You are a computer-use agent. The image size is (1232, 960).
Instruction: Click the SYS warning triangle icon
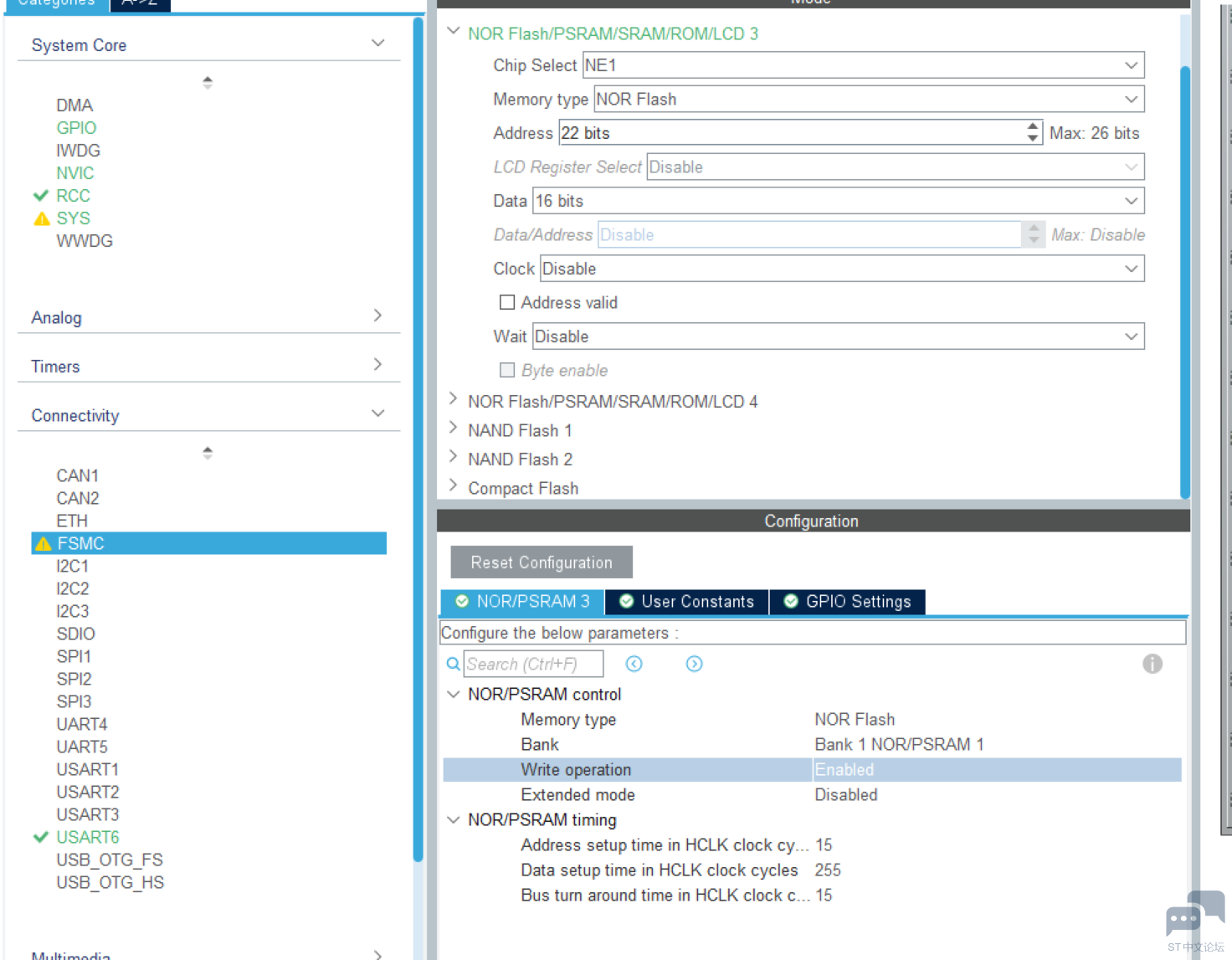coord(42,218)
